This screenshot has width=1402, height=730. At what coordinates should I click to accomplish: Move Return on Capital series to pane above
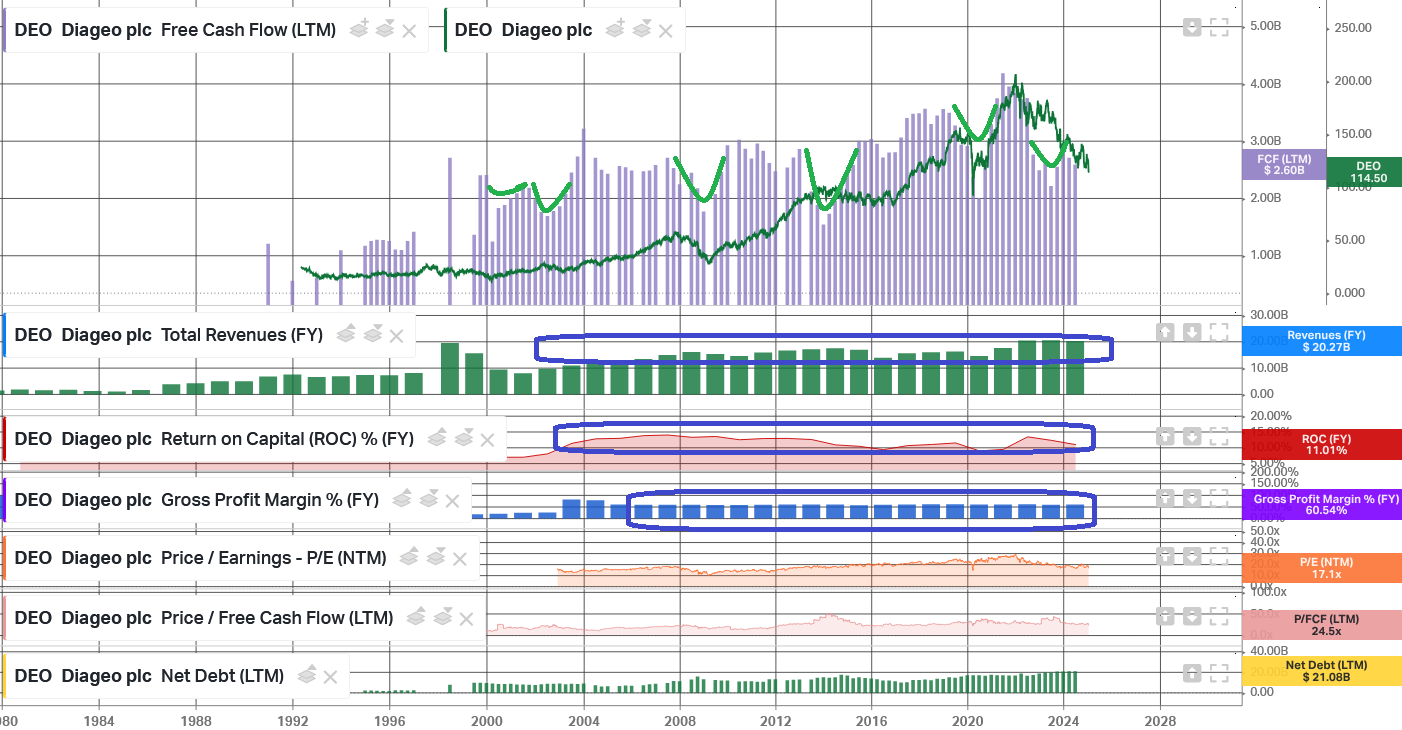coord(437,438)
